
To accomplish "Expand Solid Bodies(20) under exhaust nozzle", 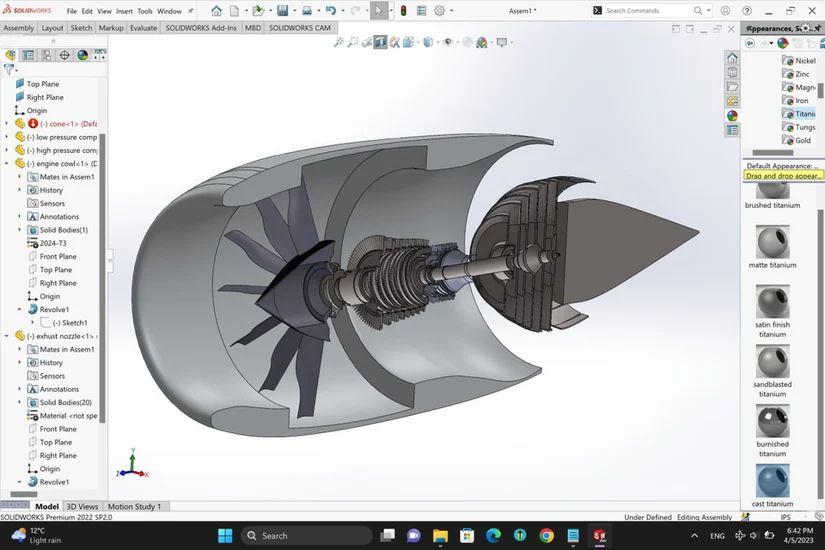I will point(20,403).
